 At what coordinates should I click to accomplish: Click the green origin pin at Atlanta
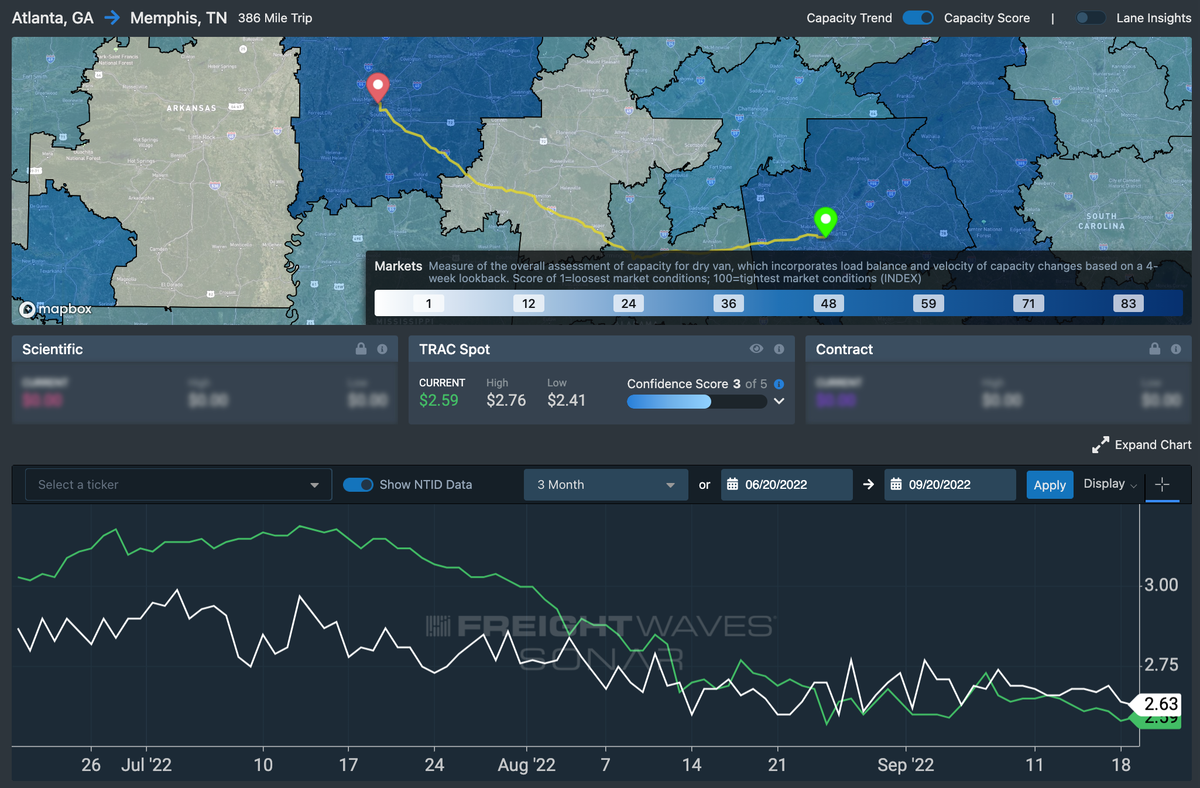tap(825, 222)
